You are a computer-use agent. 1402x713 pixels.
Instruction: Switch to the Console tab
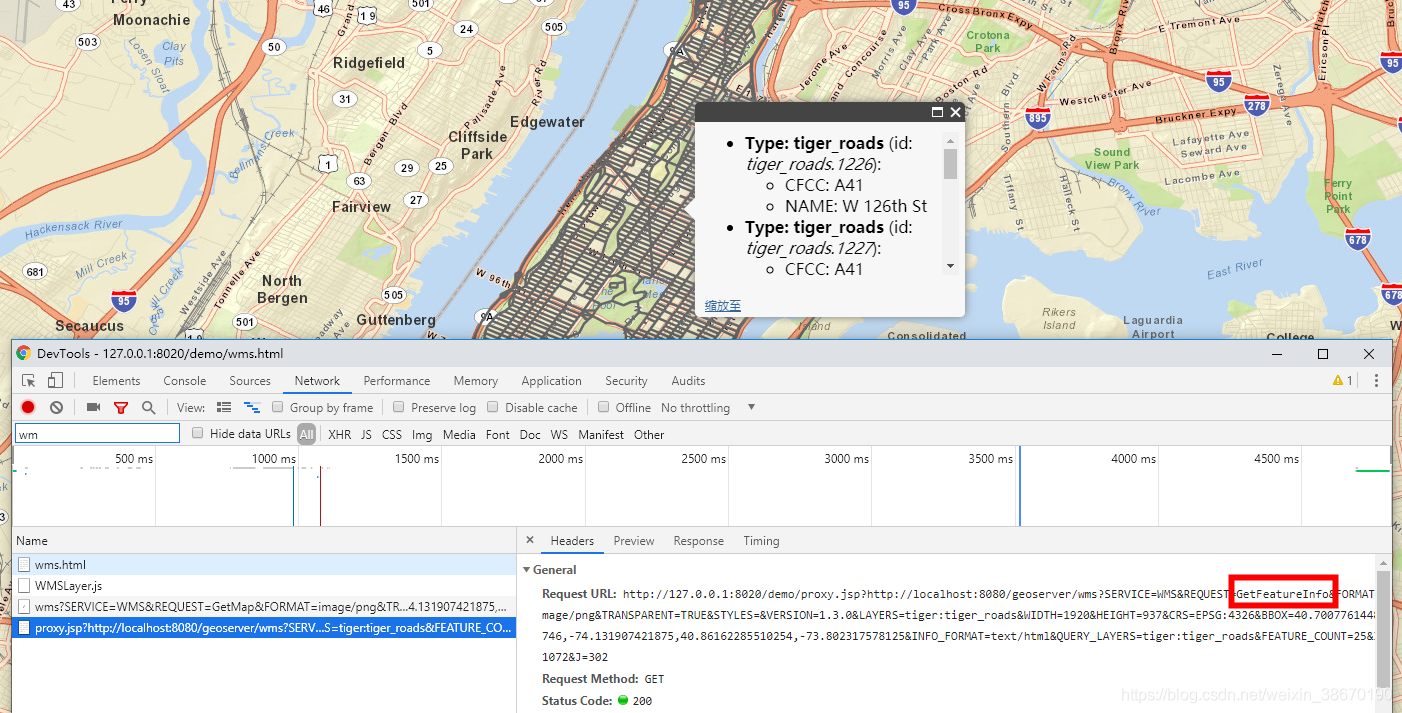tap(185, 381)
